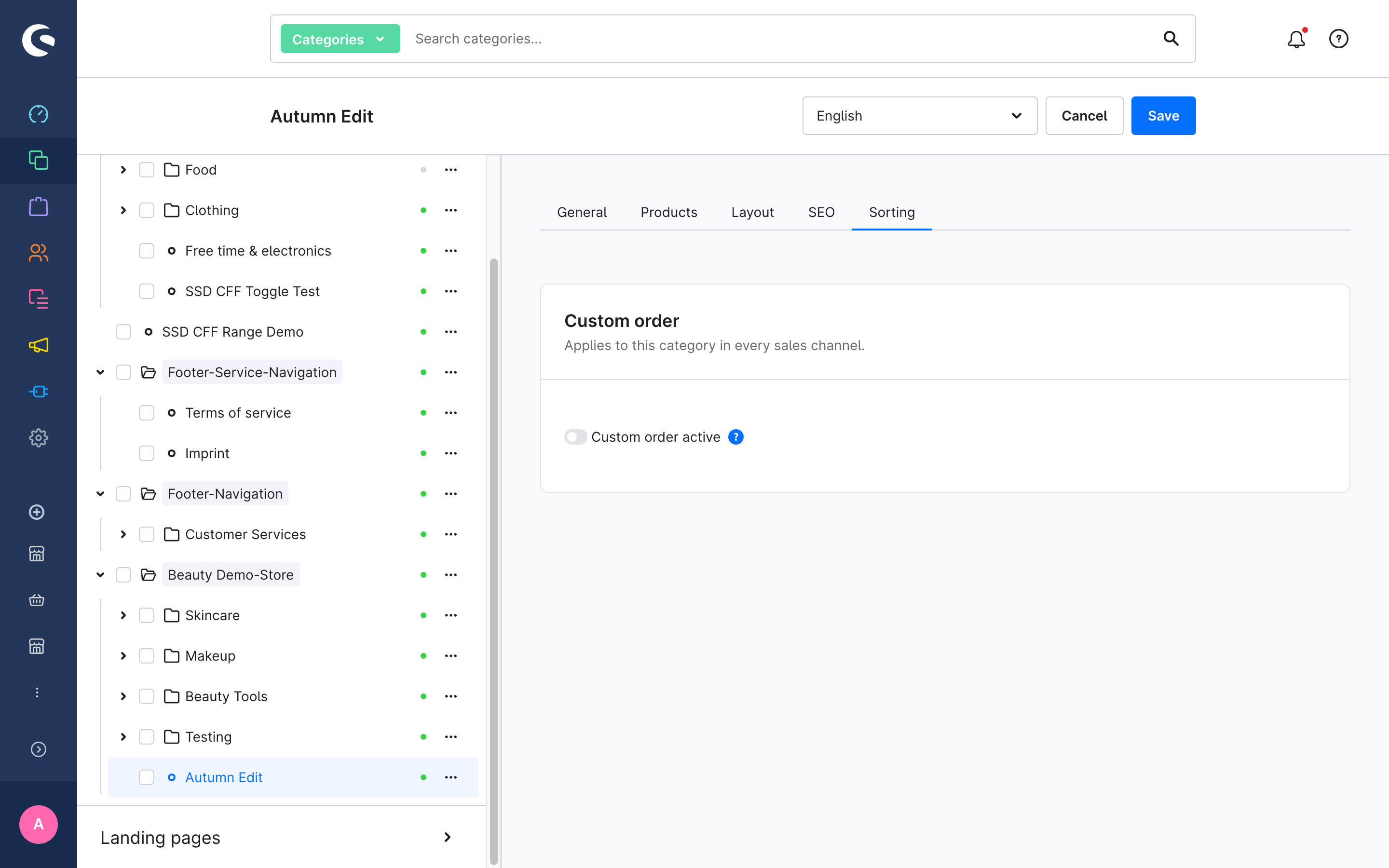Open the Customers people icon
The width and height of the screenshot is (1389, 868).
point(39,253)
